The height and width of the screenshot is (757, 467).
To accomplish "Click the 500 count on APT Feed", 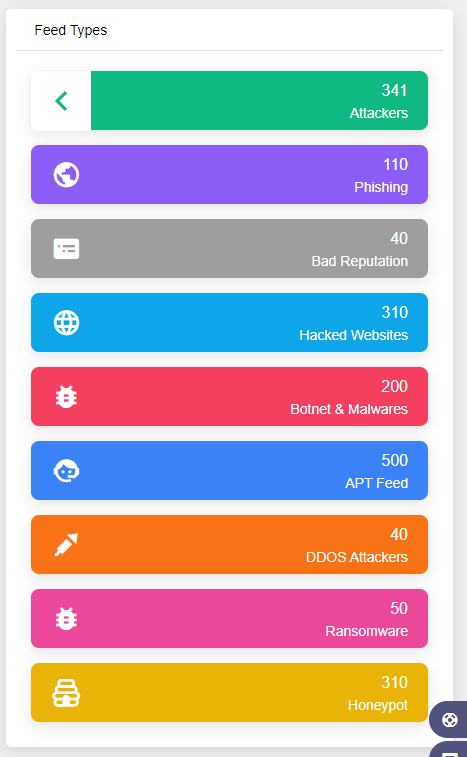I will pos(395,460).
